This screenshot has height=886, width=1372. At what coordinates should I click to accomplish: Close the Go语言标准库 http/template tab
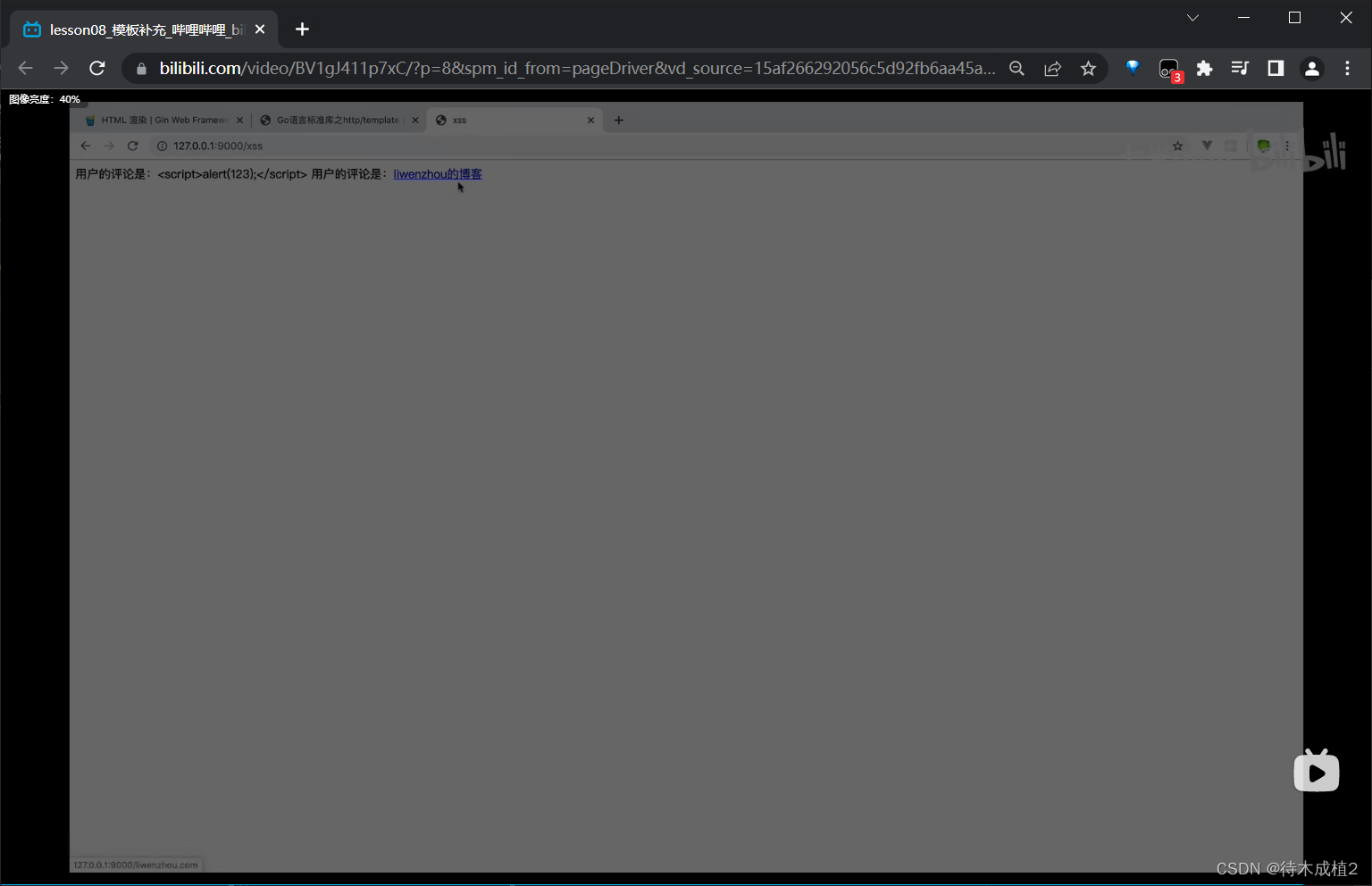point(414,121)
